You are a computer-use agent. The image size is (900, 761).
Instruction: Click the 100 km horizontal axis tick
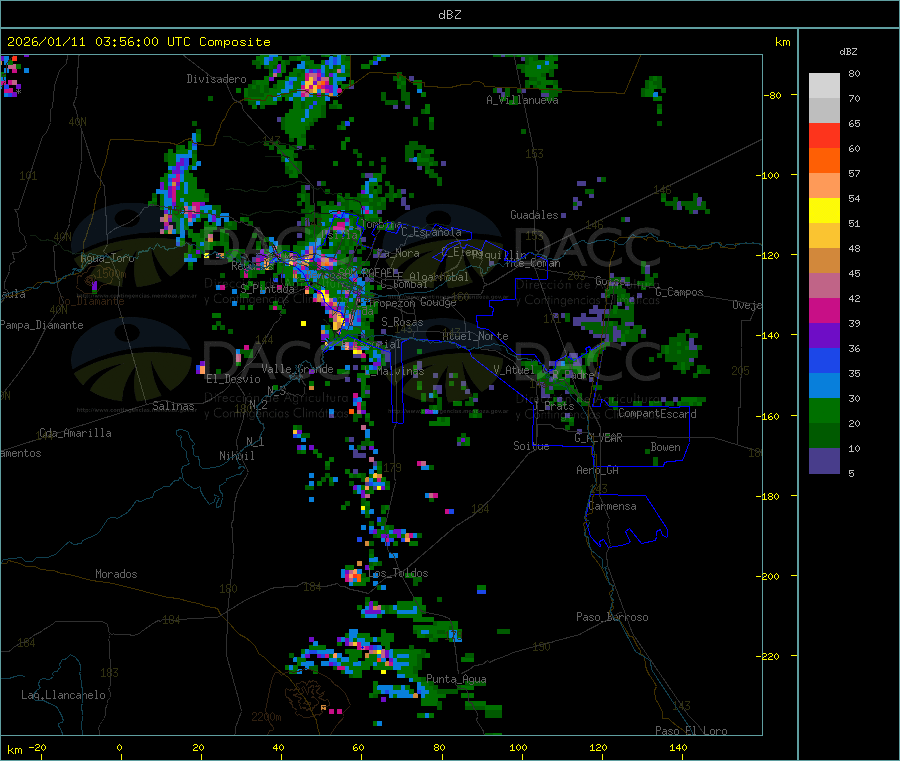pyautogui.click(x=518, y=747)
